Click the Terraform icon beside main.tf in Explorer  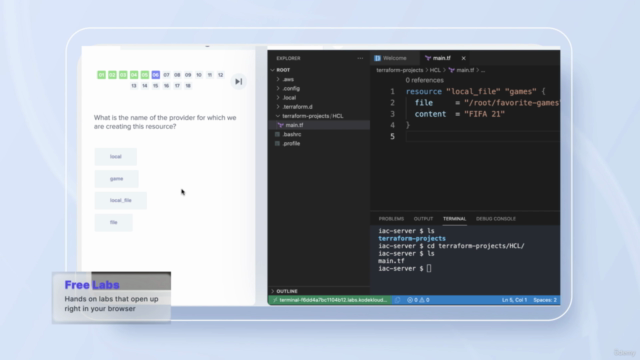280,125
